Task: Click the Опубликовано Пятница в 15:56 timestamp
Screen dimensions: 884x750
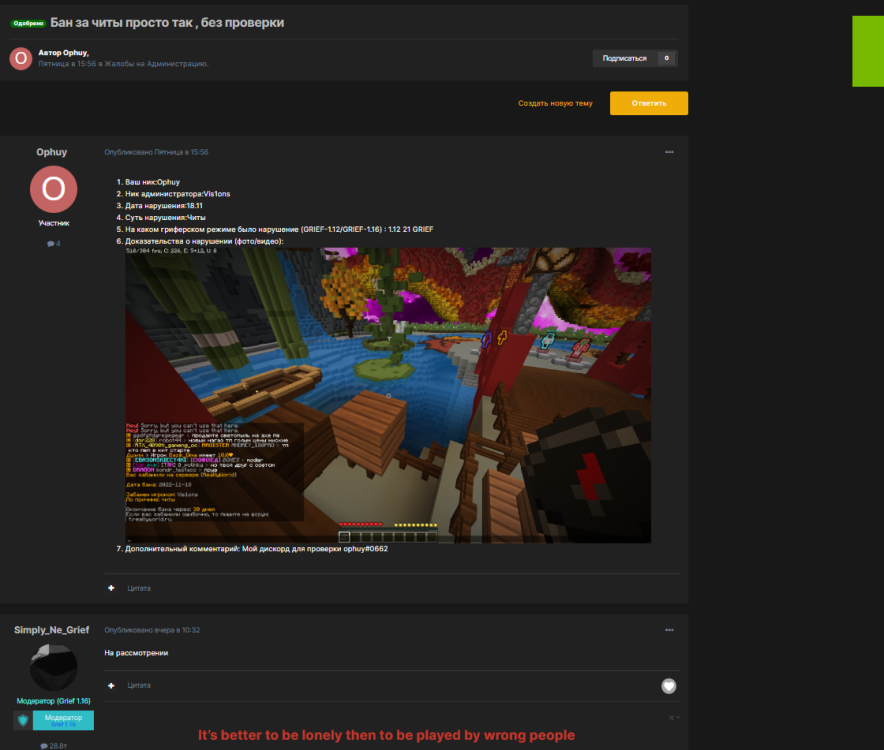Action: [x=156, y=152]
